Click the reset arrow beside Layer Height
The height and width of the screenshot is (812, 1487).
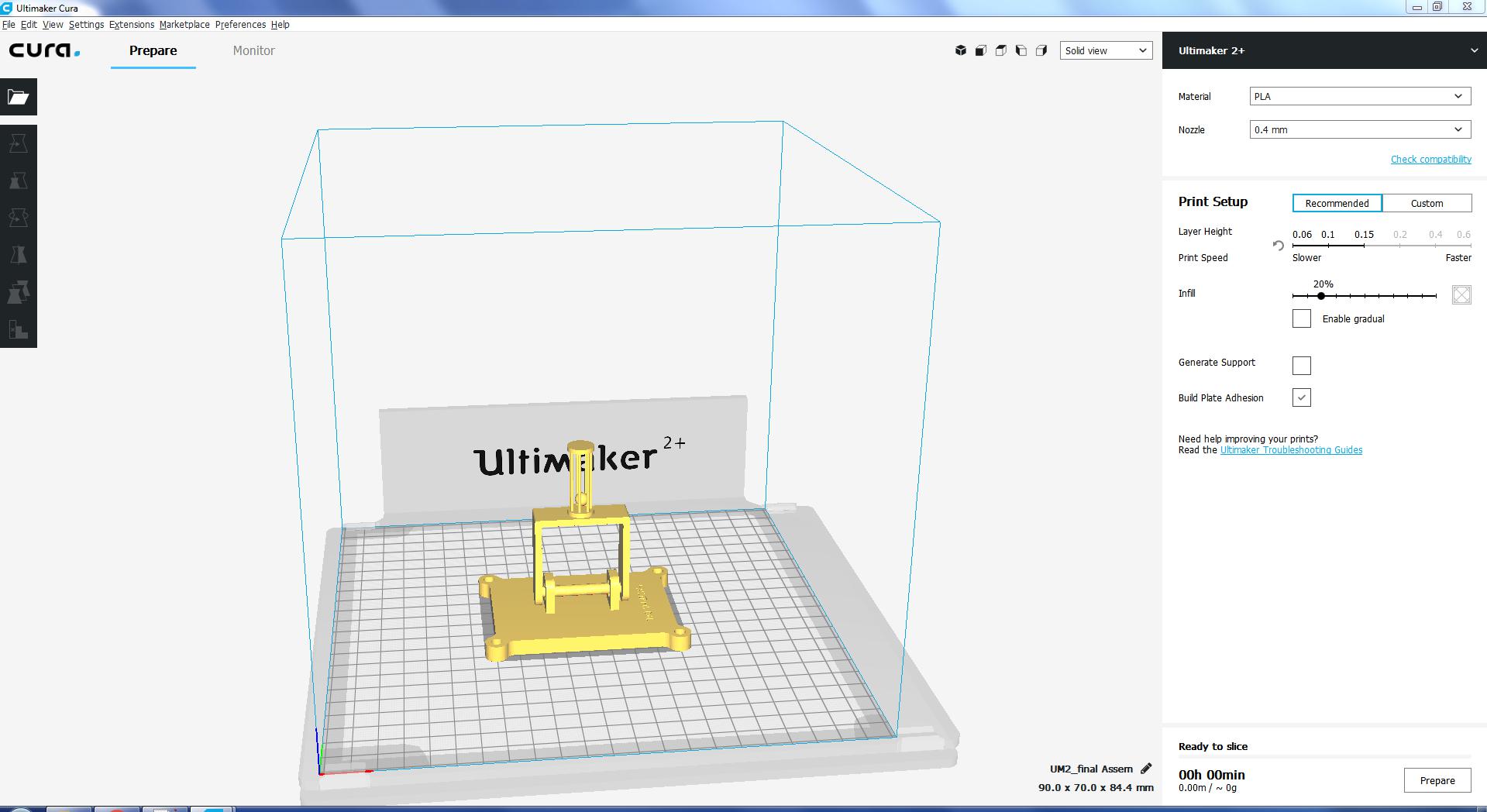(1278, 246)
